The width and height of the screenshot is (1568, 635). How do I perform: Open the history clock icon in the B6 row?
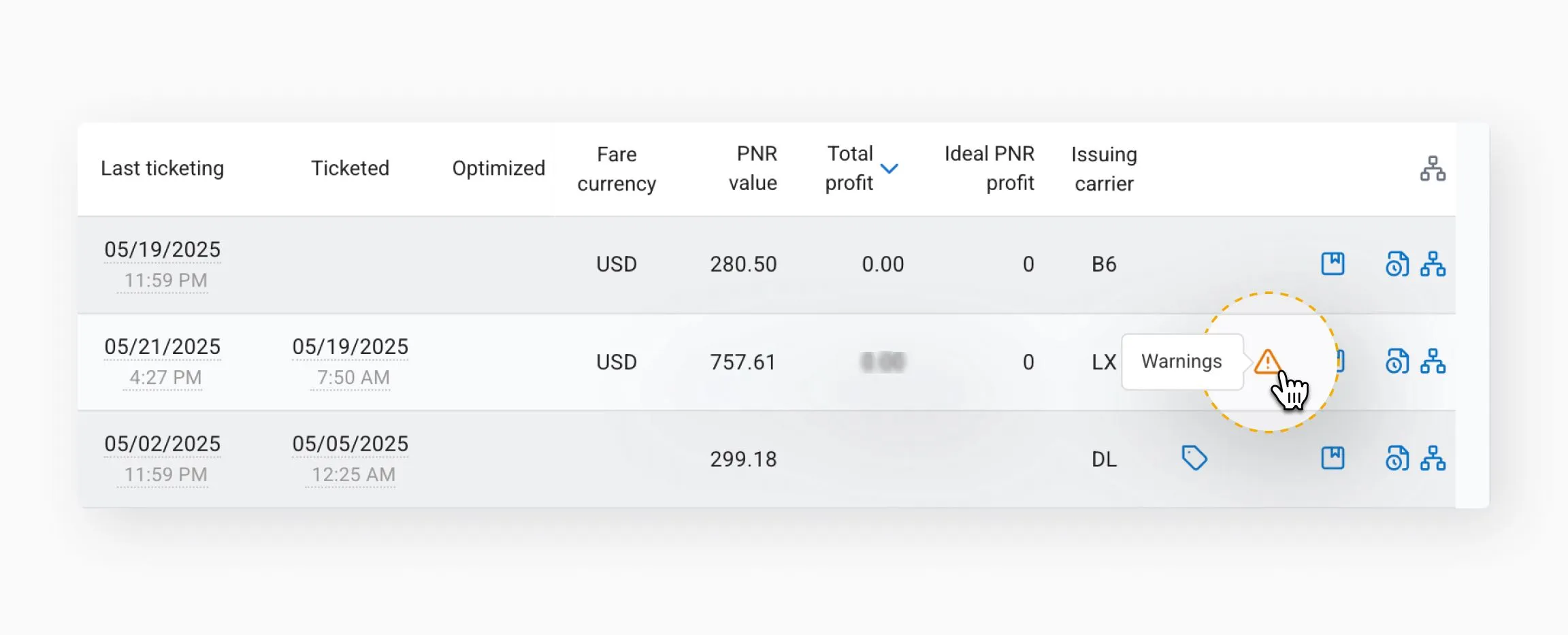[x=1396, y=264]
